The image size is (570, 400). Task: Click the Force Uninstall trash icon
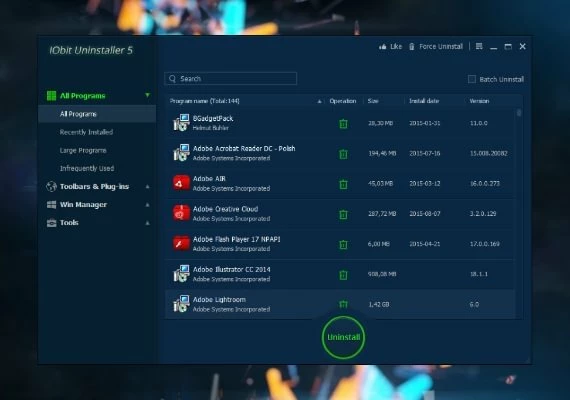click(412, 47)
